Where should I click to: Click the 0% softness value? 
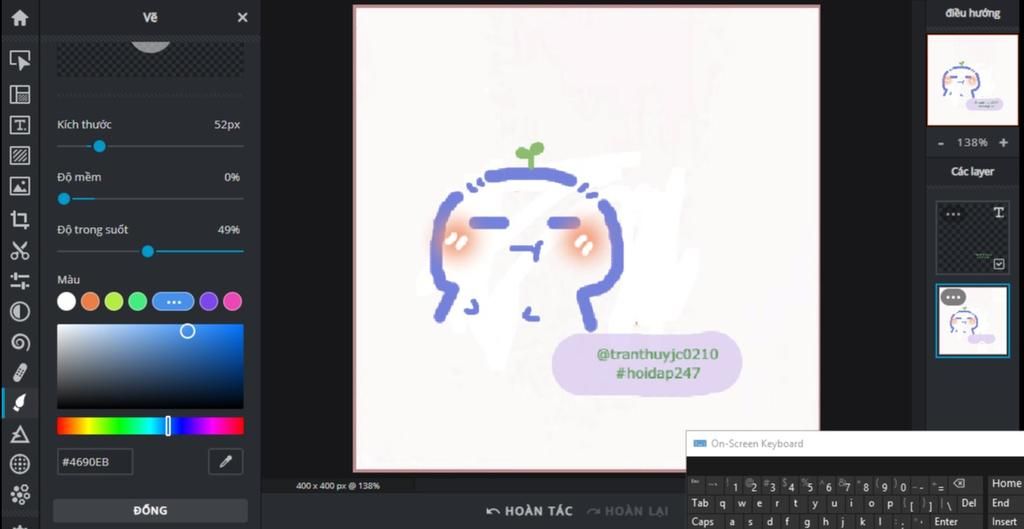pos(232,177)
